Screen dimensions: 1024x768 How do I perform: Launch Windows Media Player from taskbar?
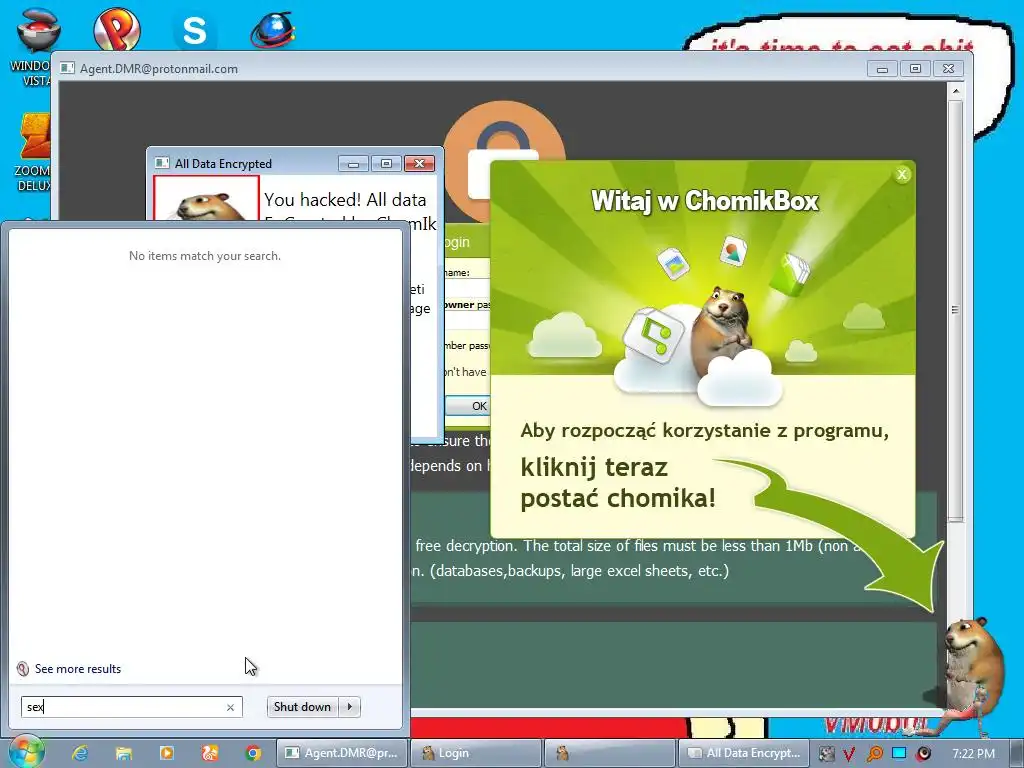click(167, 753)
